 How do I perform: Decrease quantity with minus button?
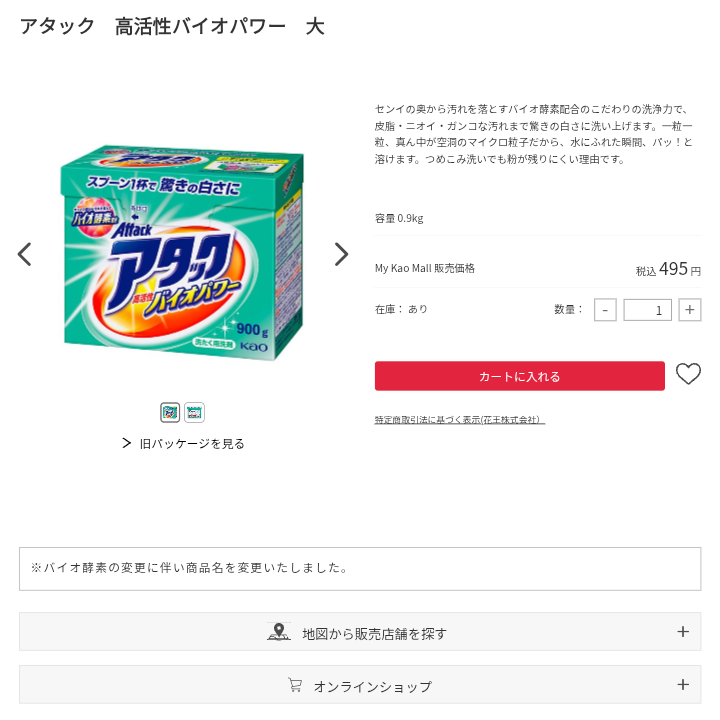(x=605, y=310)
